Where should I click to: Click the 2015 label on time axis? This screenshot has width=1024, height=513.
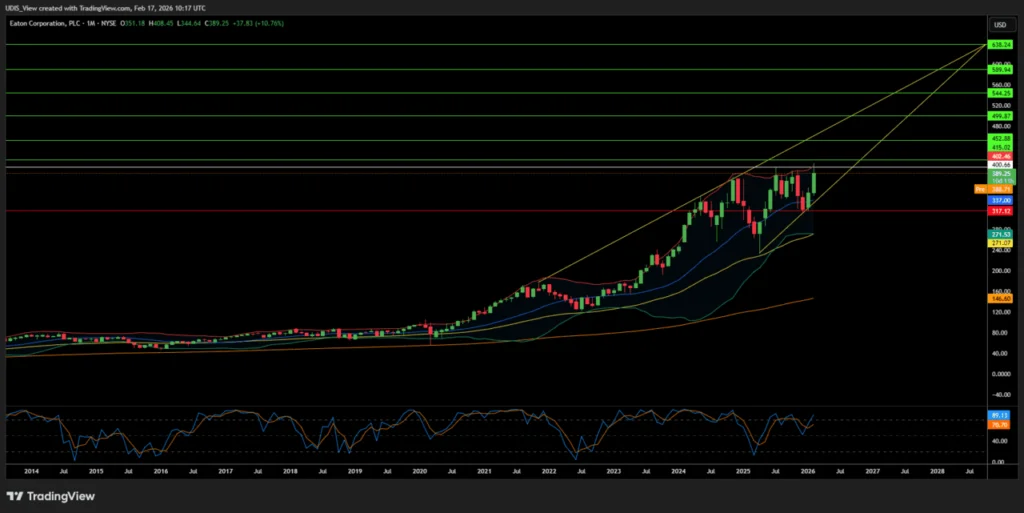(x=95, y=471)
